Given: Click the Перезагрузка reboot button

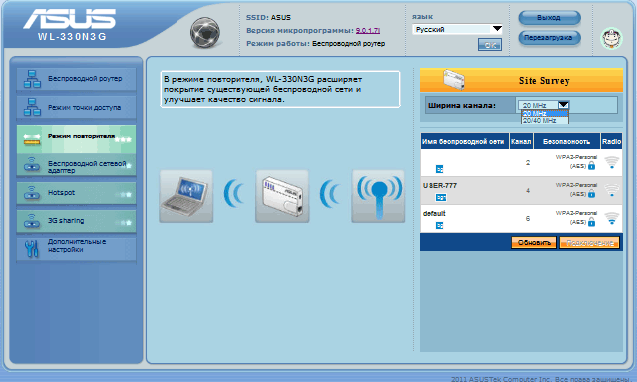Looking at the screenshot, I should [549, 38].
